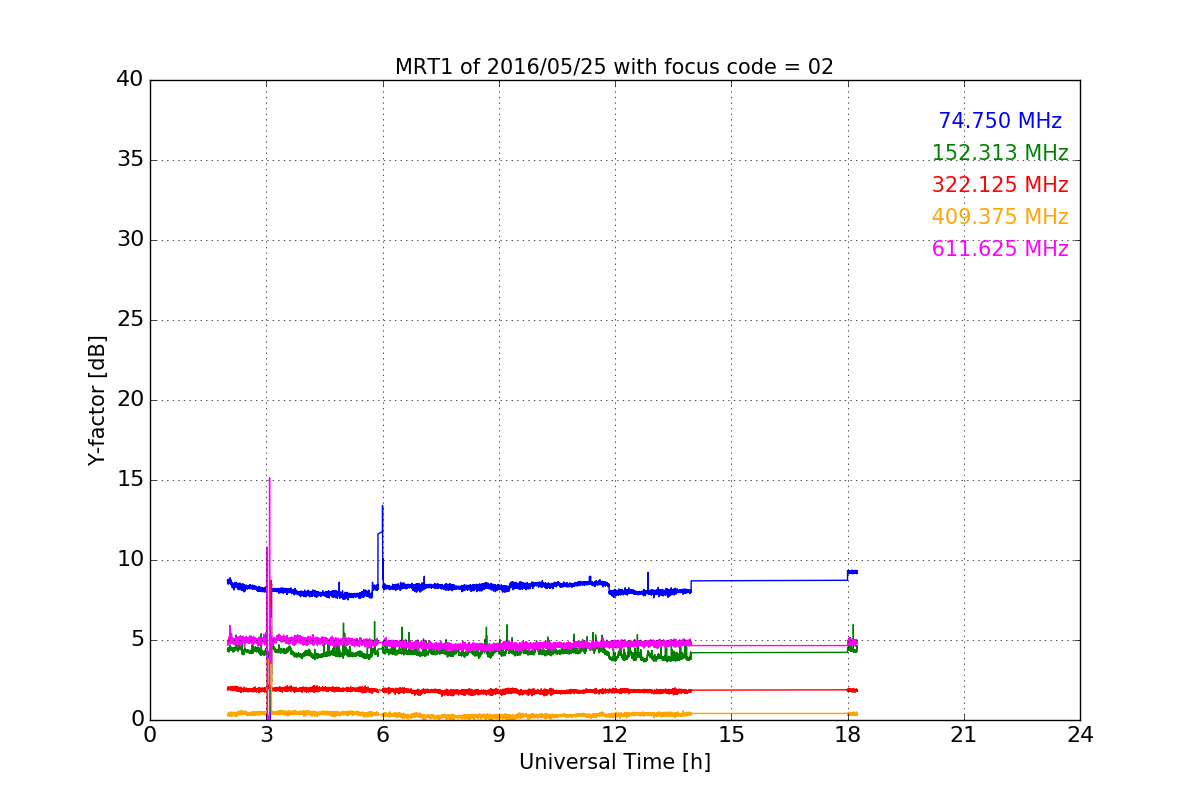Click the '322.125 MHz' red legend label

(x=1000, y=185)
